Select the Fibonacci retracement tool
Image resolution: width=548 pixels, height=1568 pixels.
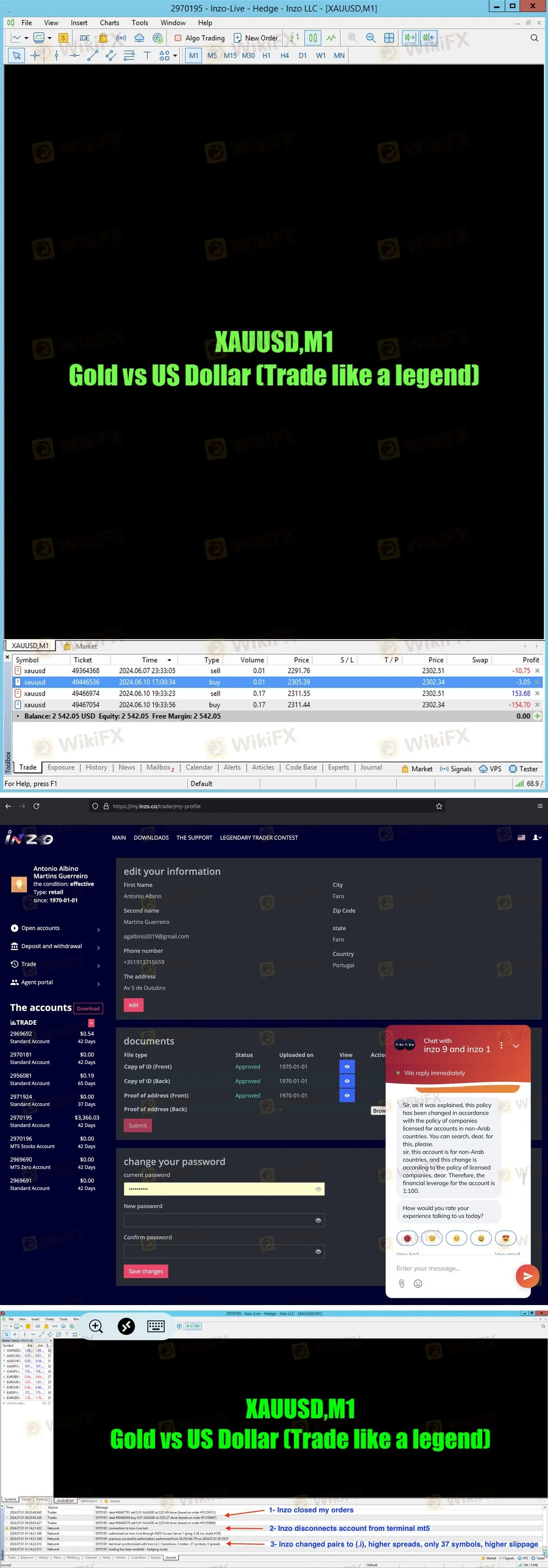pyautogui.click(x=129, y=55)
